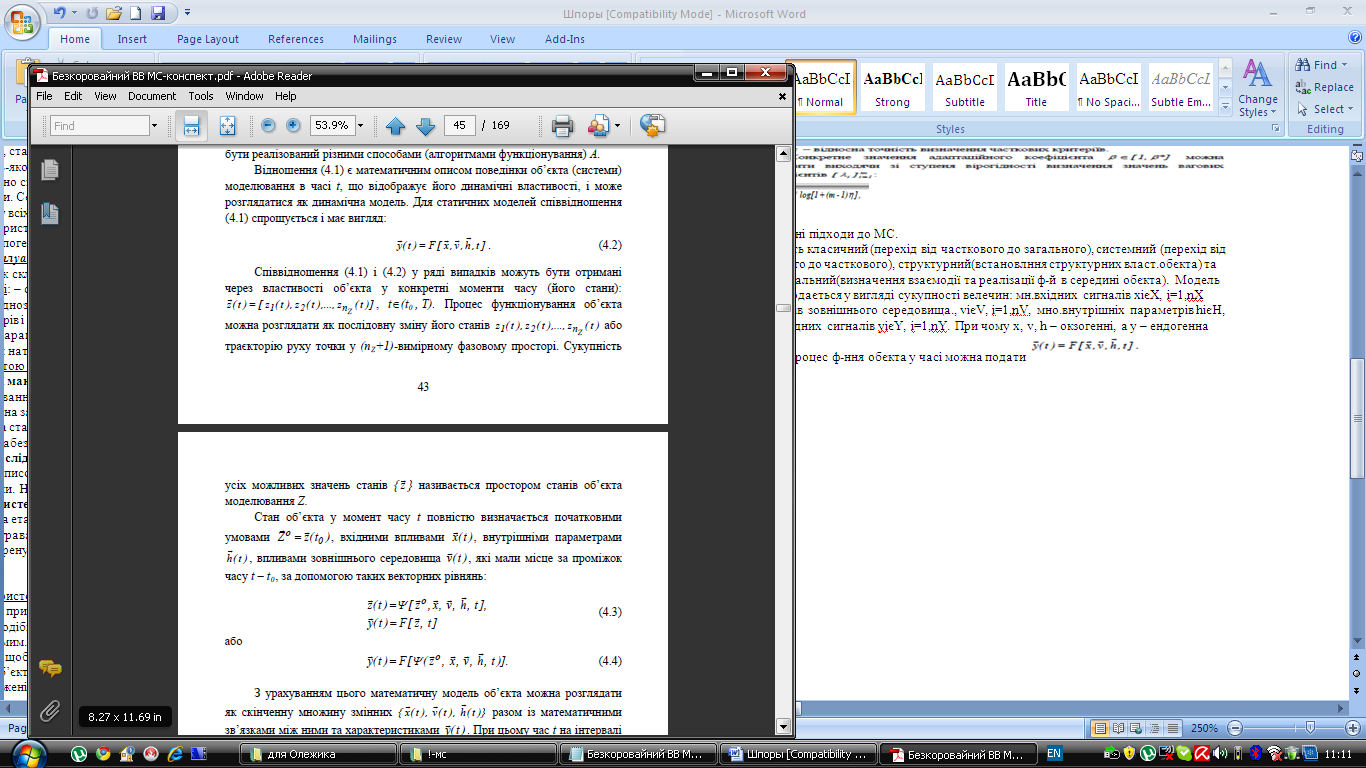This screenshot has height=768, width=1366.
Task: Open the Add-Ins ribbon tab
Action: (x=565, y=39)
